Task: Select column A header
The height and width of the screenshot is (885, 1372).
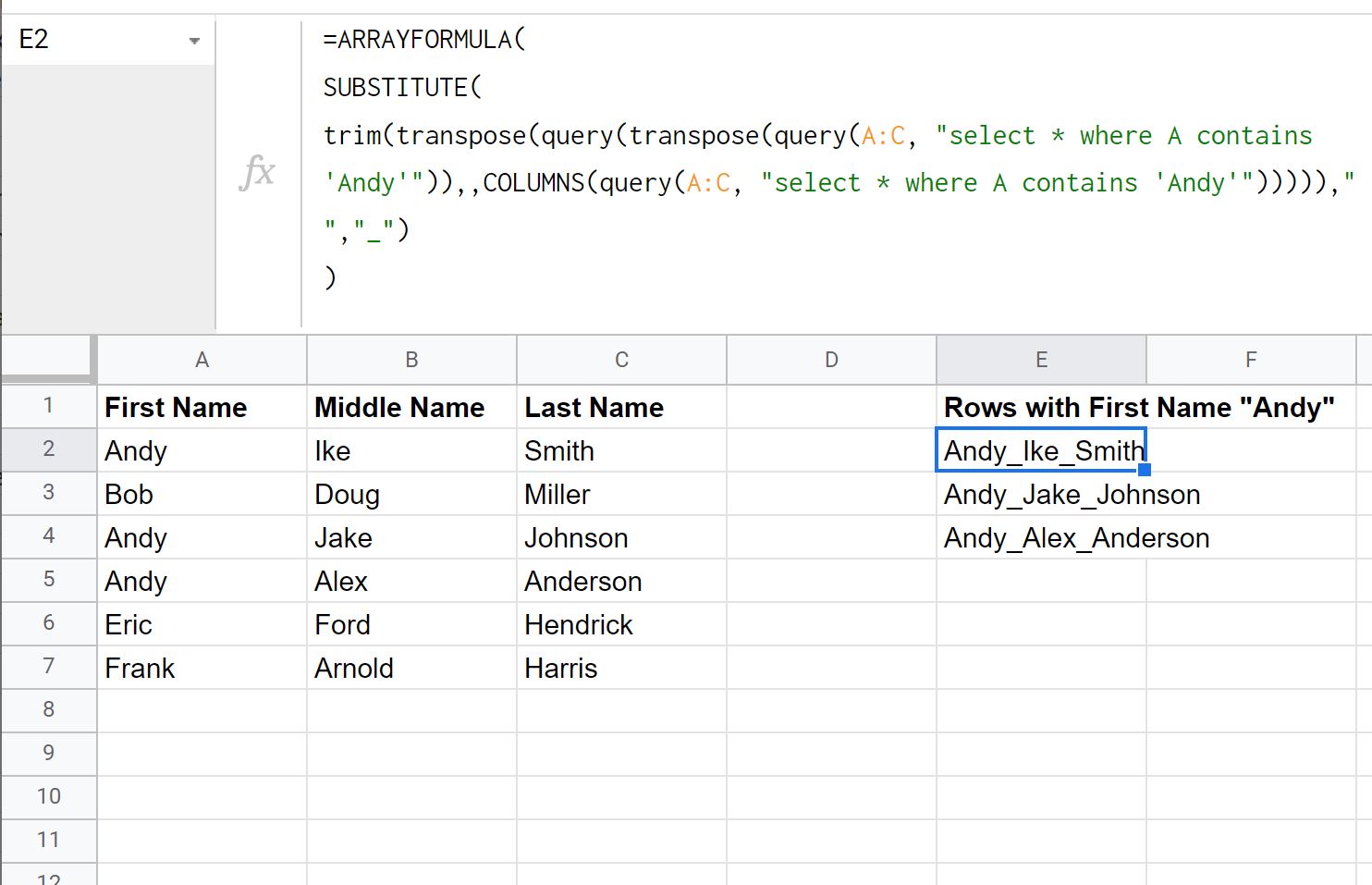Action: tap(202, 360)
